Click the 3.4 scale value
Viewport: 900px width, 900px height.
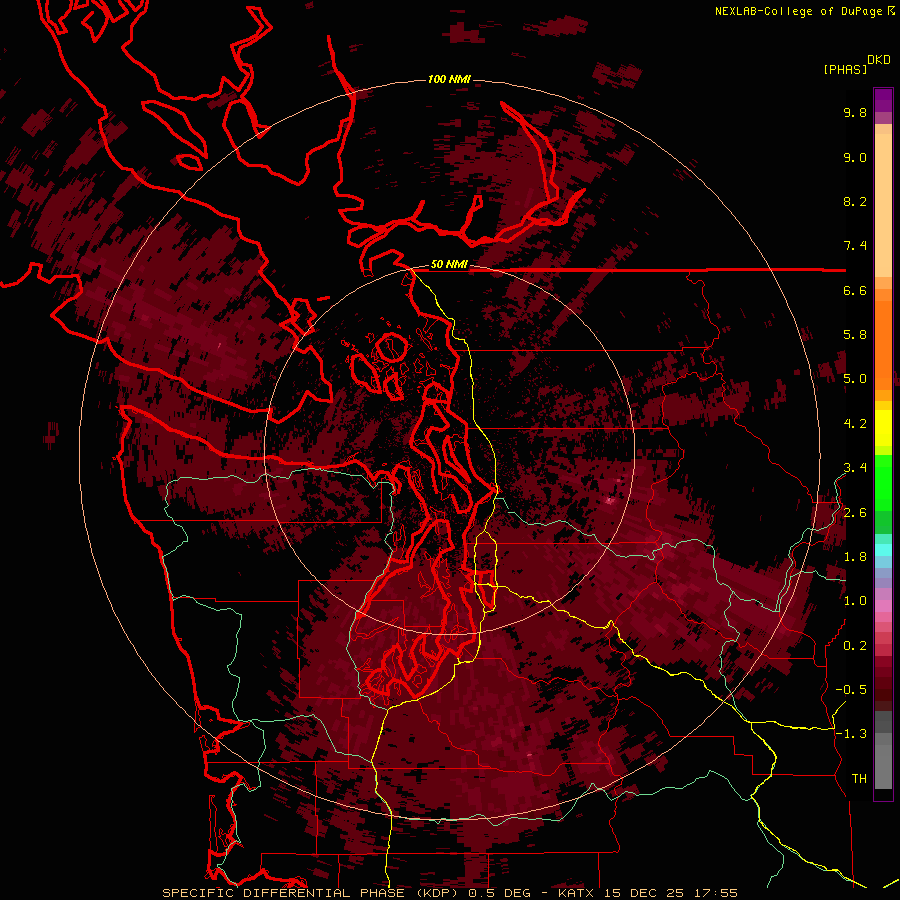coord(855,468)
